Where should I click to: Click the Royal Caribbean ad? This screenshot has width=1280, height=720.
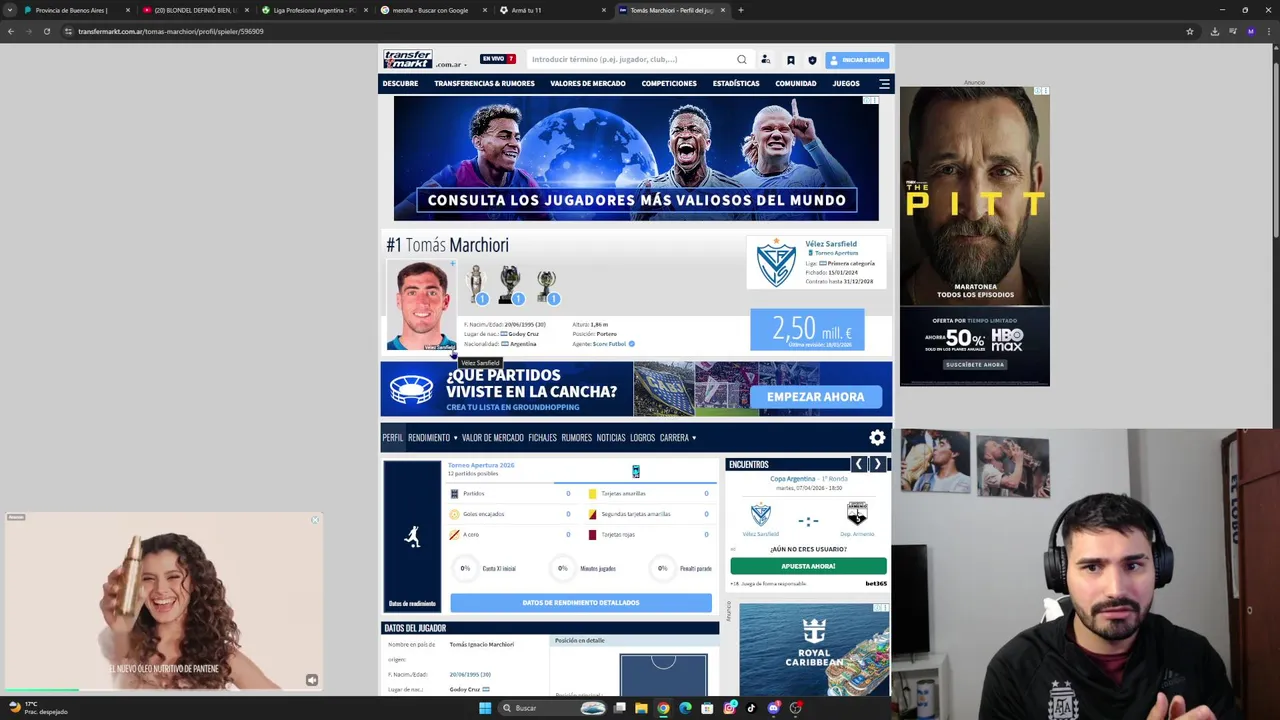pos(814,649)
